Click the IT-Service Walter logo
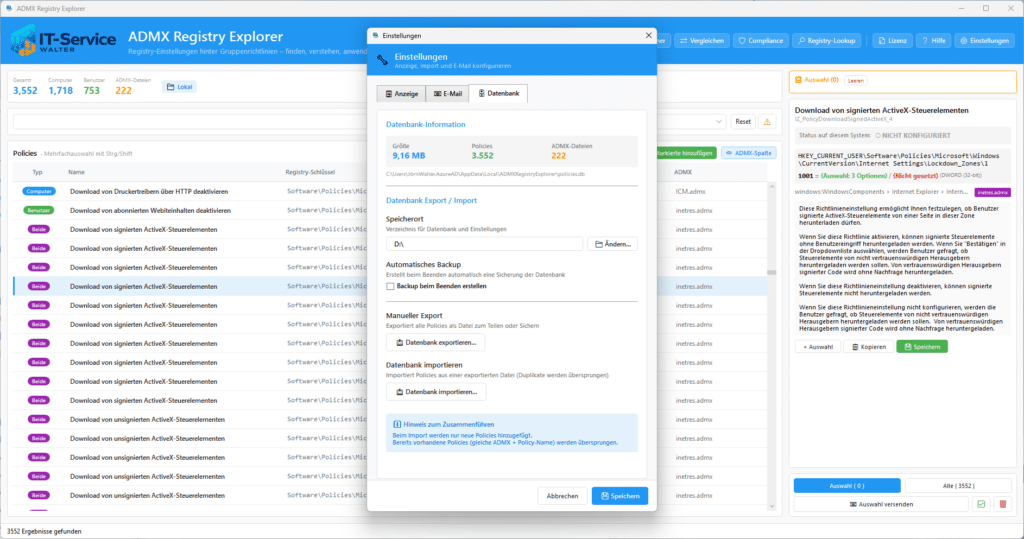 coord(63,41)
